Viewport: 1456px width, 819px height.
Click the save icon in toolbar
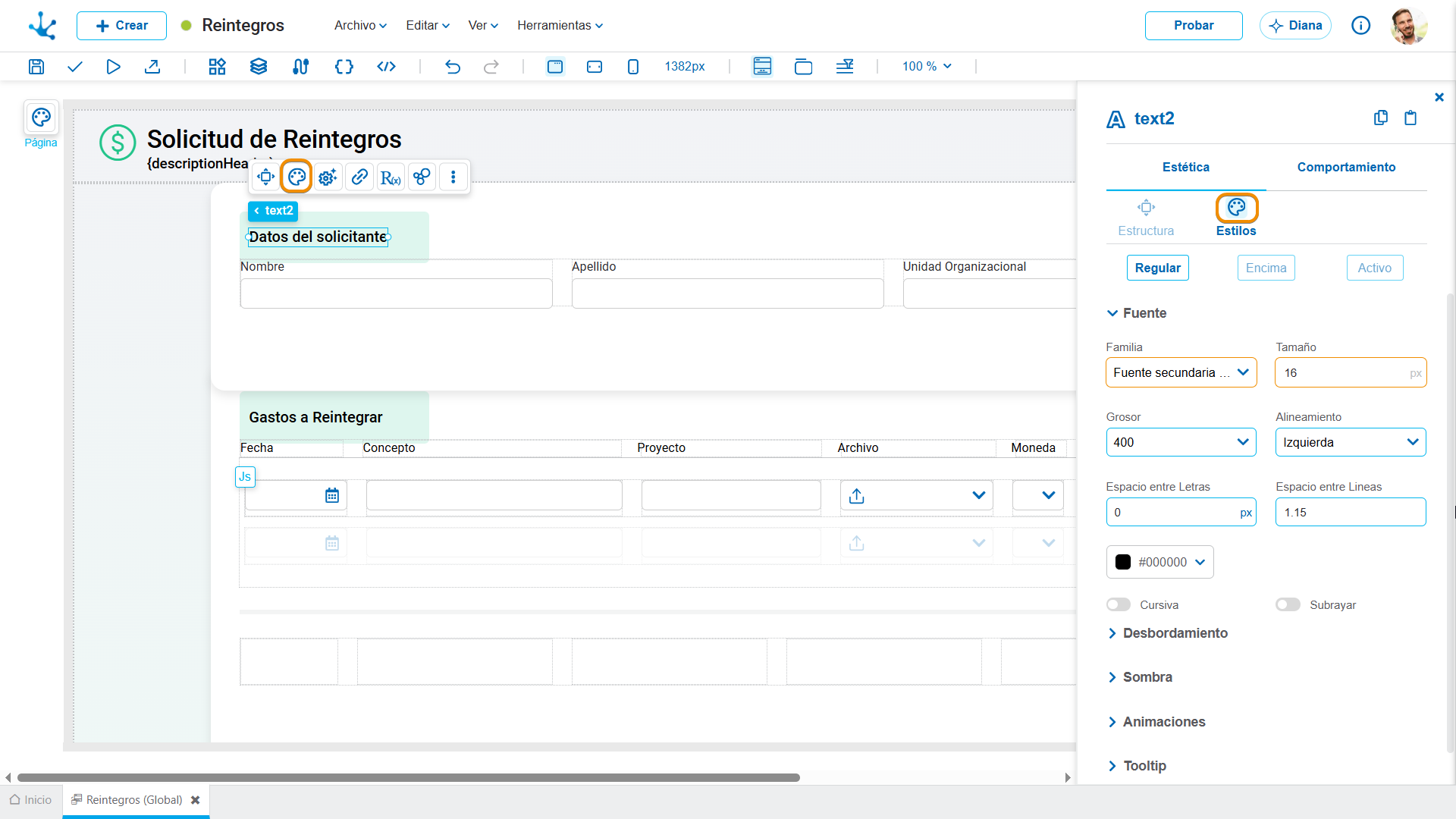[x=36, y=67]
